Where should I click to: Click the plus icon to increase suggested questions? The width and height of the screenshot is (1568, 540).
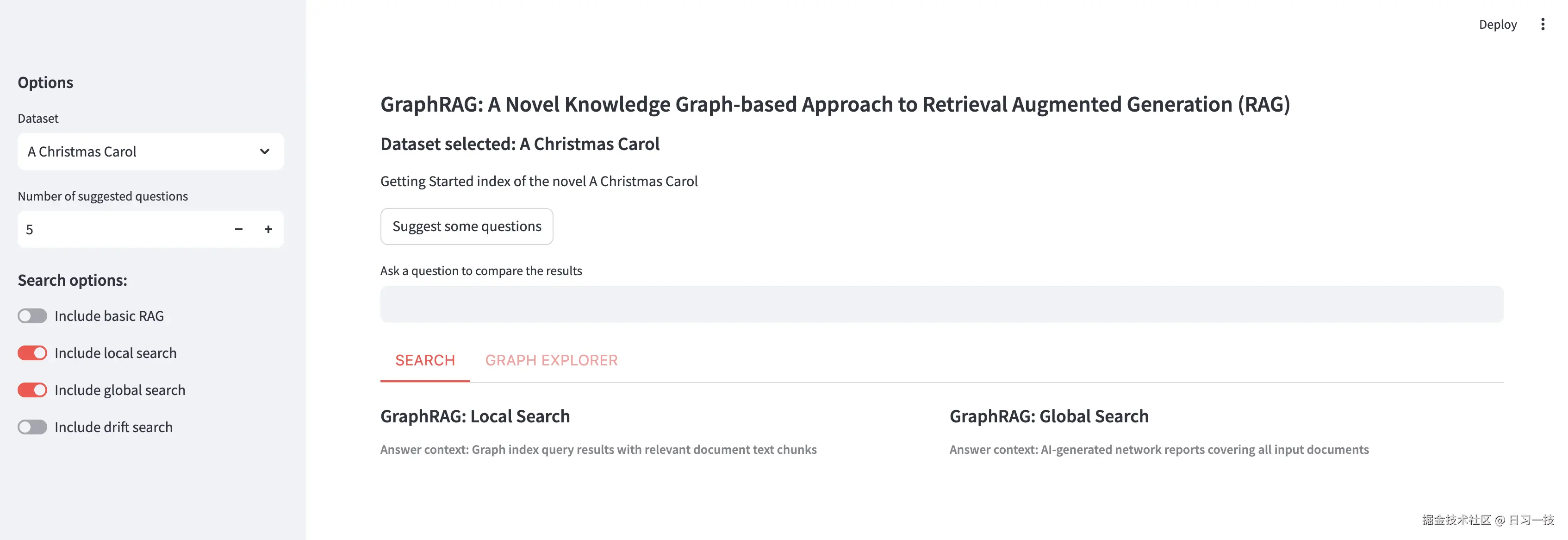268,230
